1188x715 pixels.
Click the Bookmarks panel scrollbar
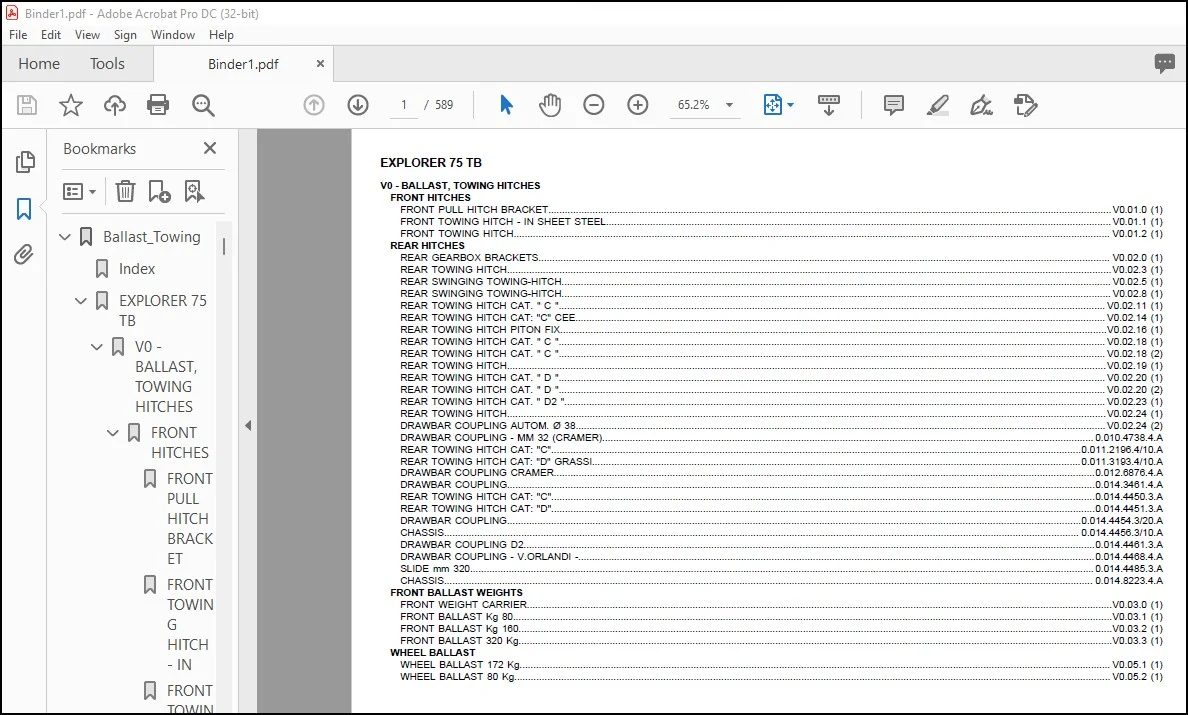[x=224, y=246]
